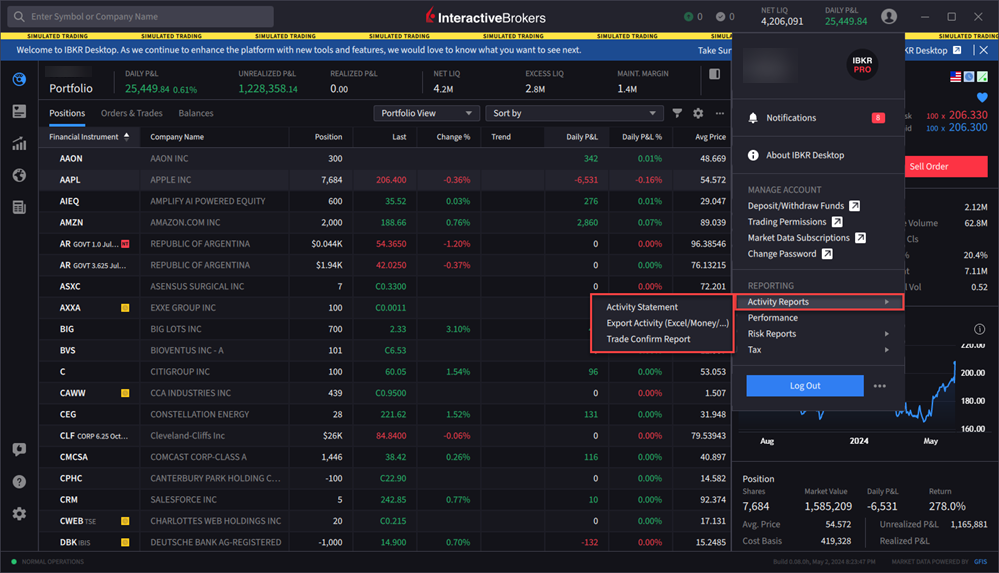Open Trading Permissions link
The image size is (999, 573).
794,222
